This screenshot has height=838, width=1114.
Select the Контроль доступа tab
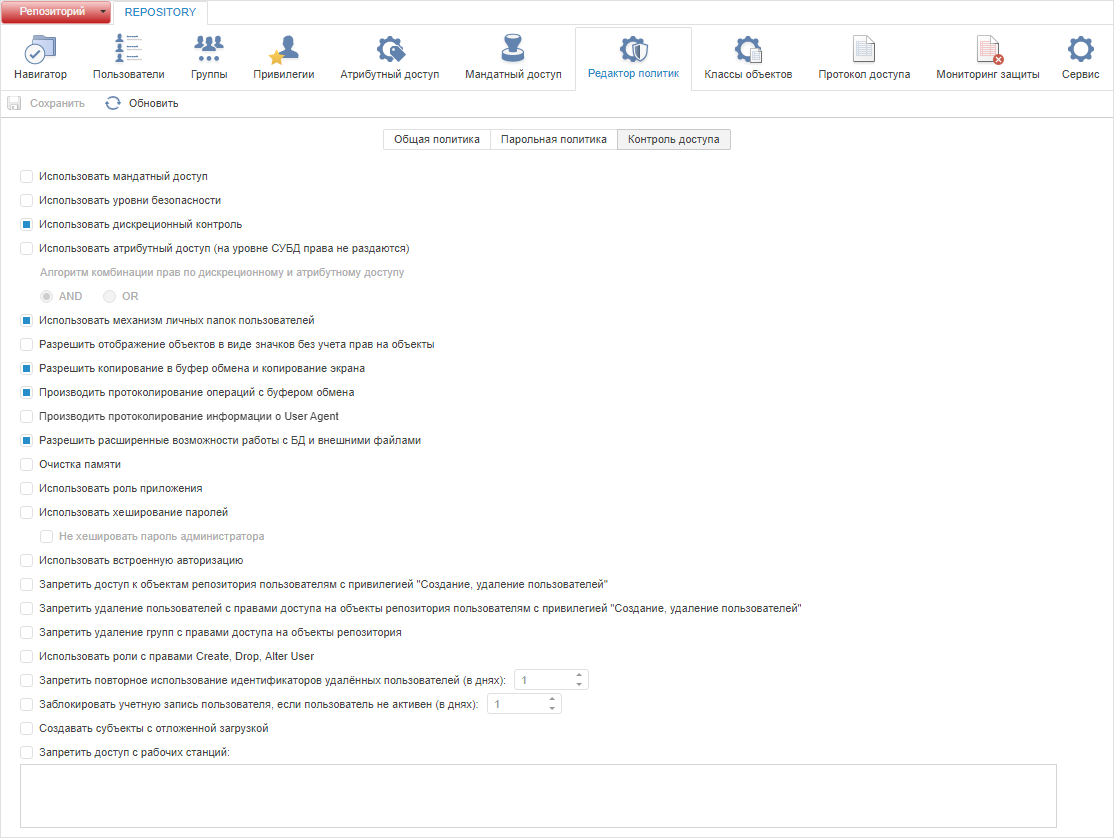click(674, 139)
